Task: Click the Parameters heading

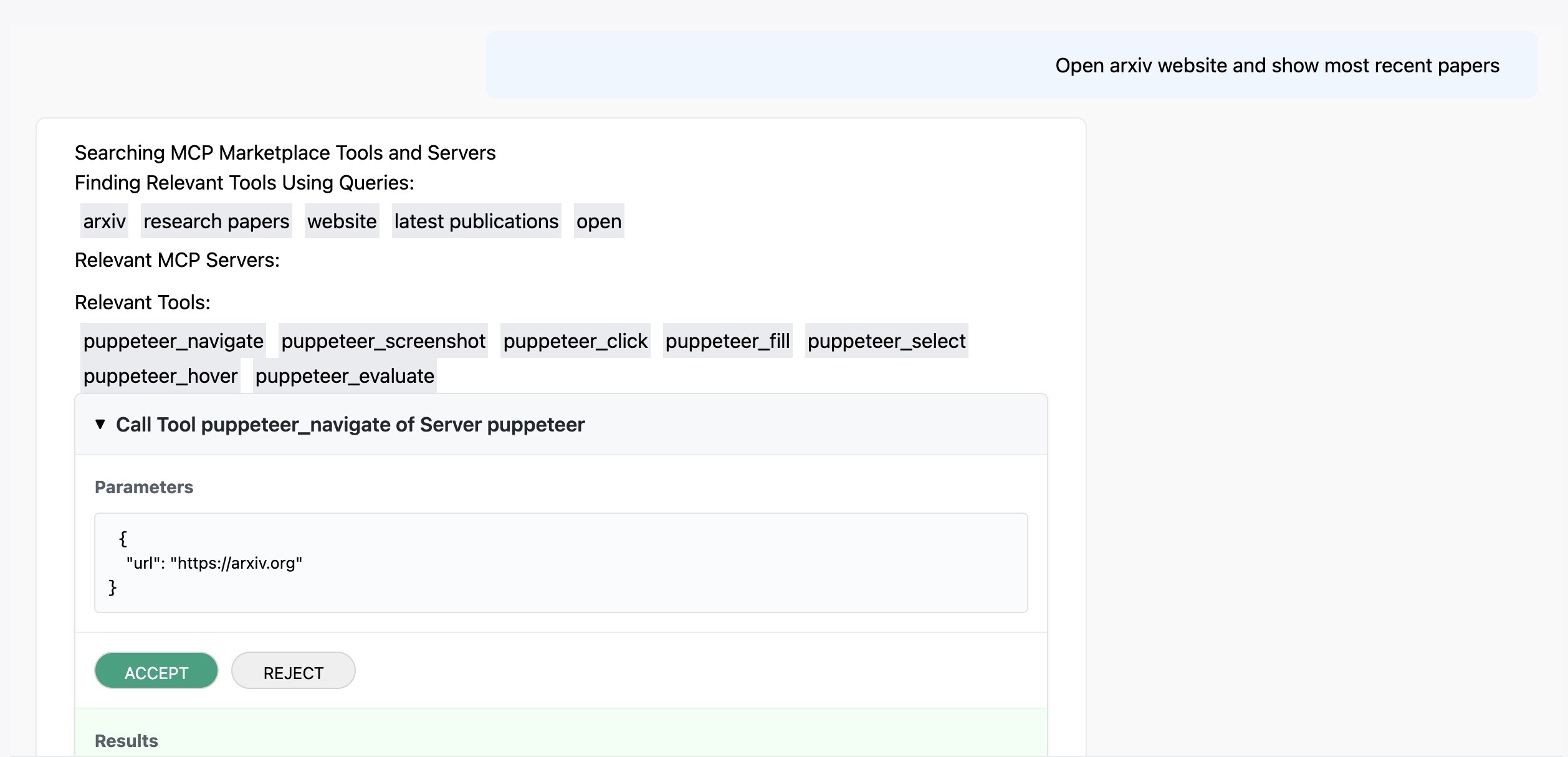Action: point(144,488)
